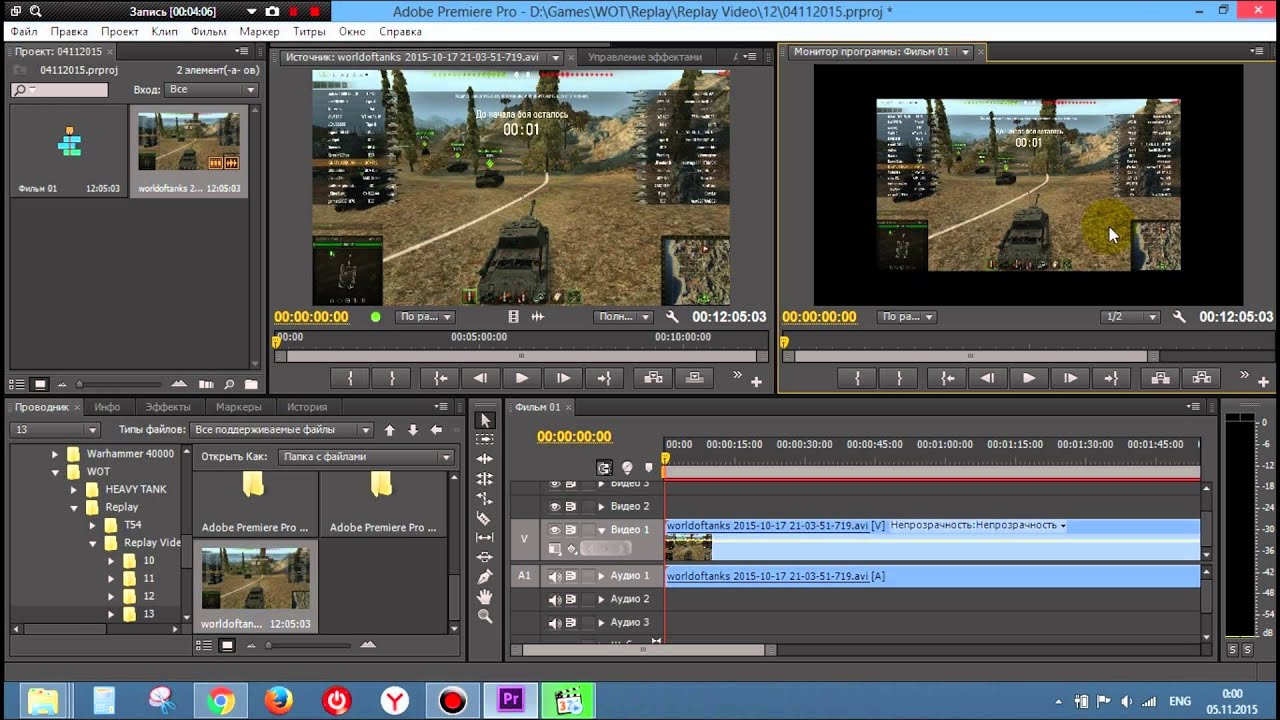
Task: Switch Project panel to list view
Action: coord(17,384)
